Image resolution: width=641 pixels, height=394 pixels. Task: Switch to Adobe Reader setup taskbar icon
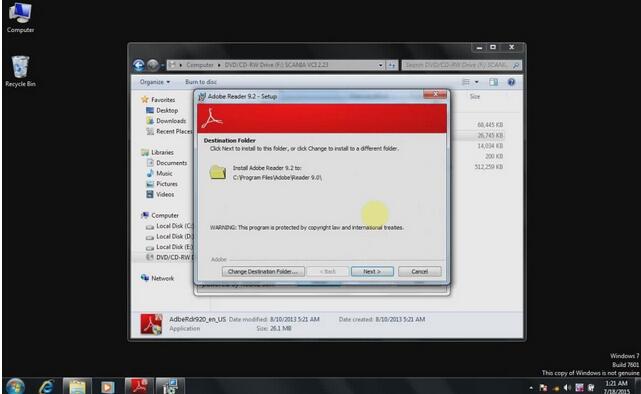coord(139,386)
